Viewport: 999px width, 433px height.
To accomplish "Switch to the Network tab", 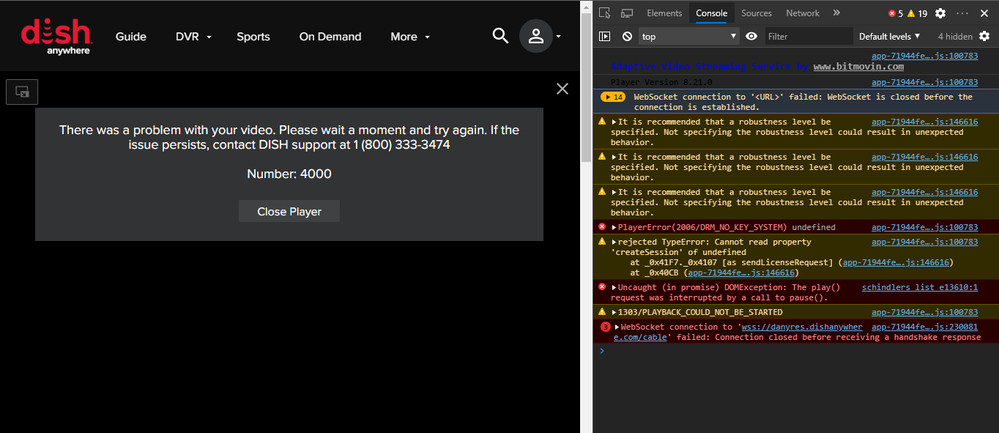I will tap(802, 13).
